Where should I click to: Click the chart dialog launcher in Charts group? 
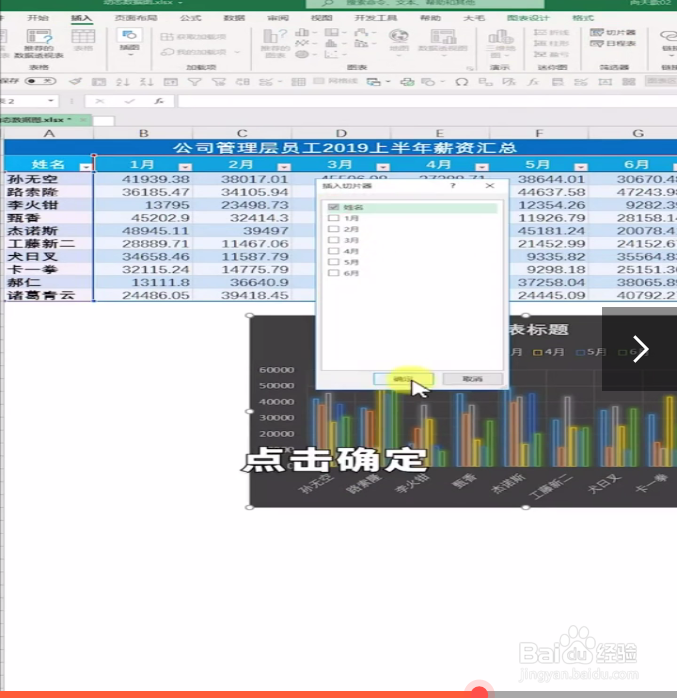click(469, 68)
